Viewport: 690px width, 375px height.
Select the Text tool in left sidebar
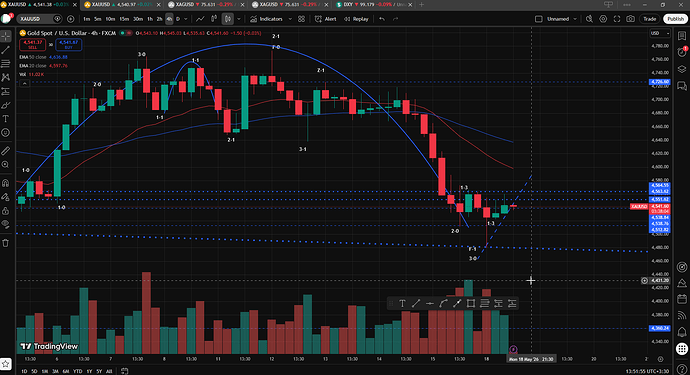(6, 119)
